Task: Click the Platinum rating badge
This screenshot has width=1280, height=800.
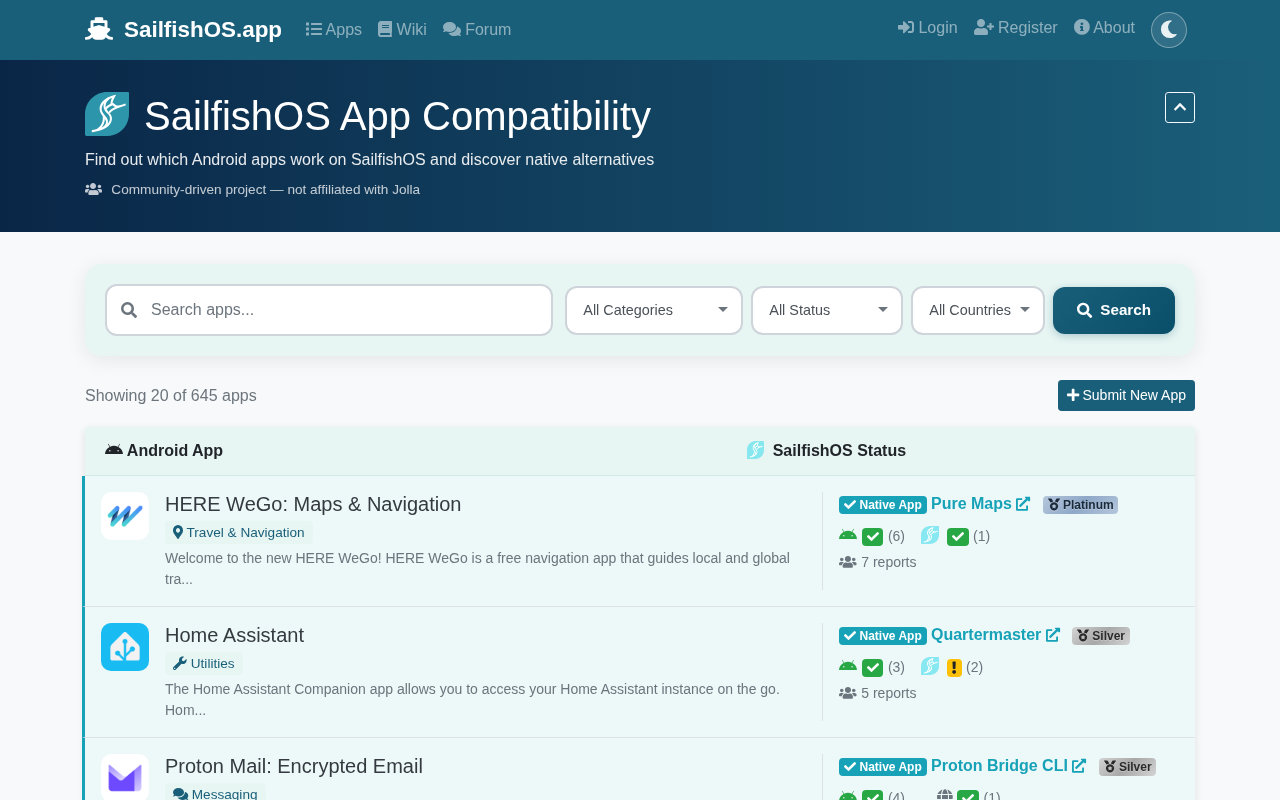Action: tap(1080, 505)
